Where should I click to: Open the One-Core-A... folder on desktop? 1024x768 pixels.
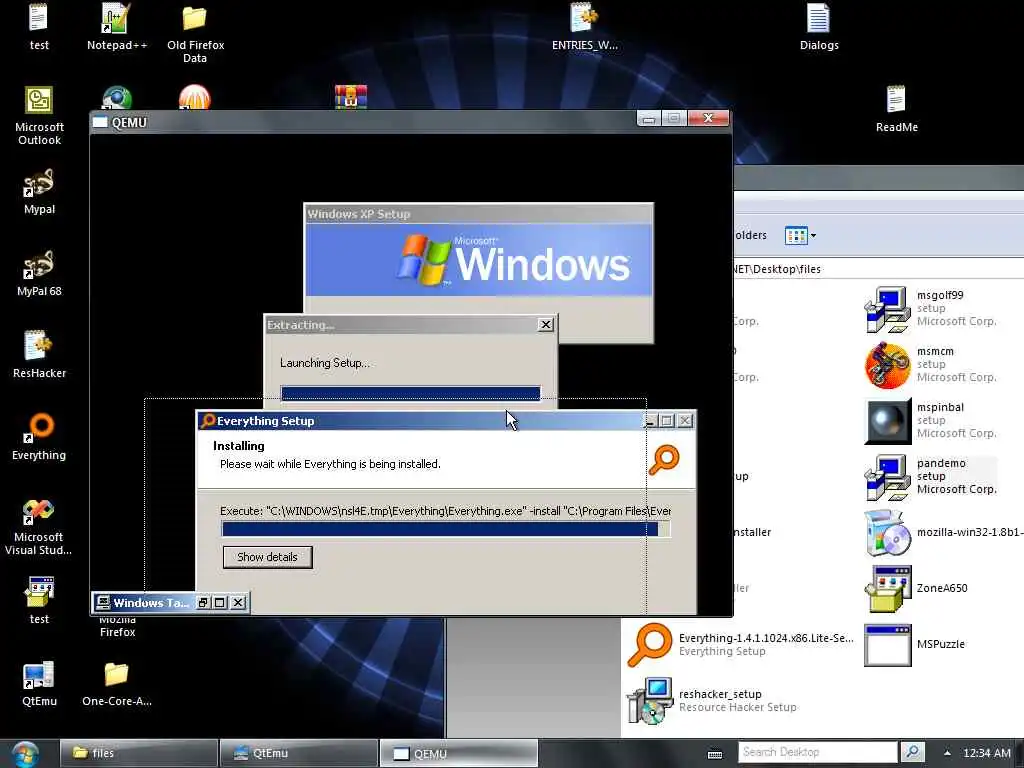[x=116, y=683]
